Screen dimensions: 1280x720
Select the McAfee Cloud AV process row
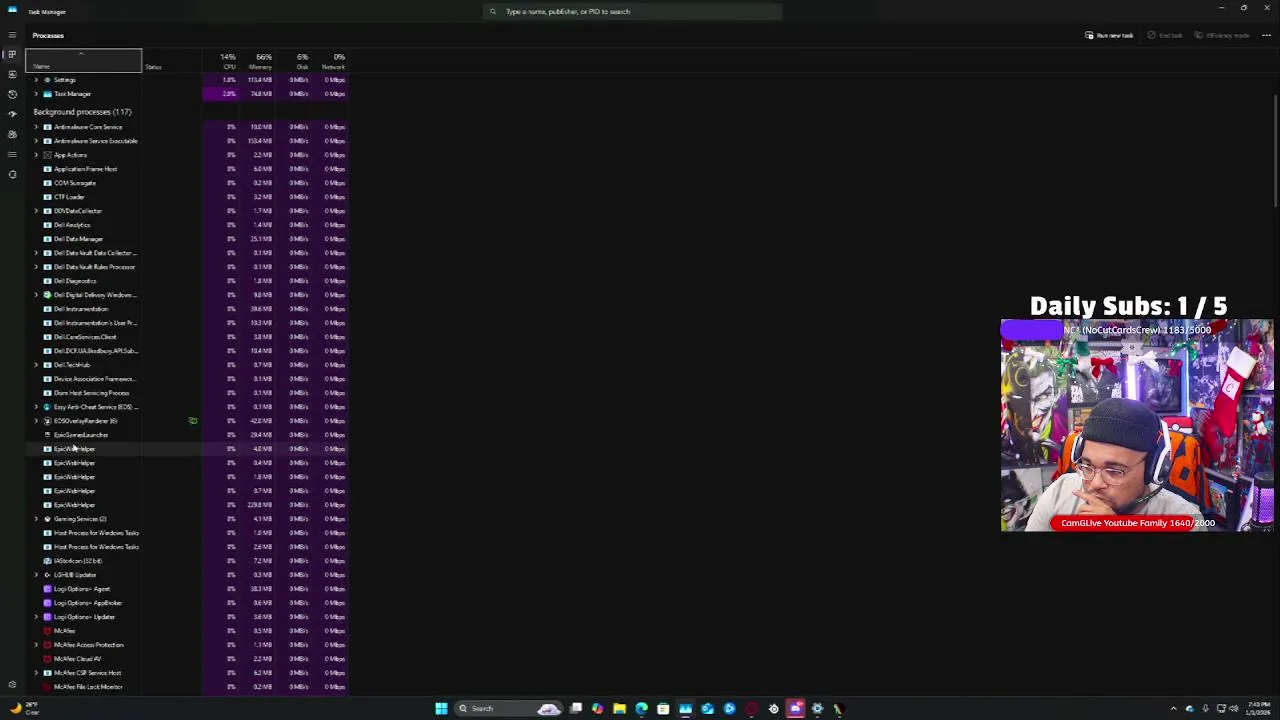[x=187, y=659]
